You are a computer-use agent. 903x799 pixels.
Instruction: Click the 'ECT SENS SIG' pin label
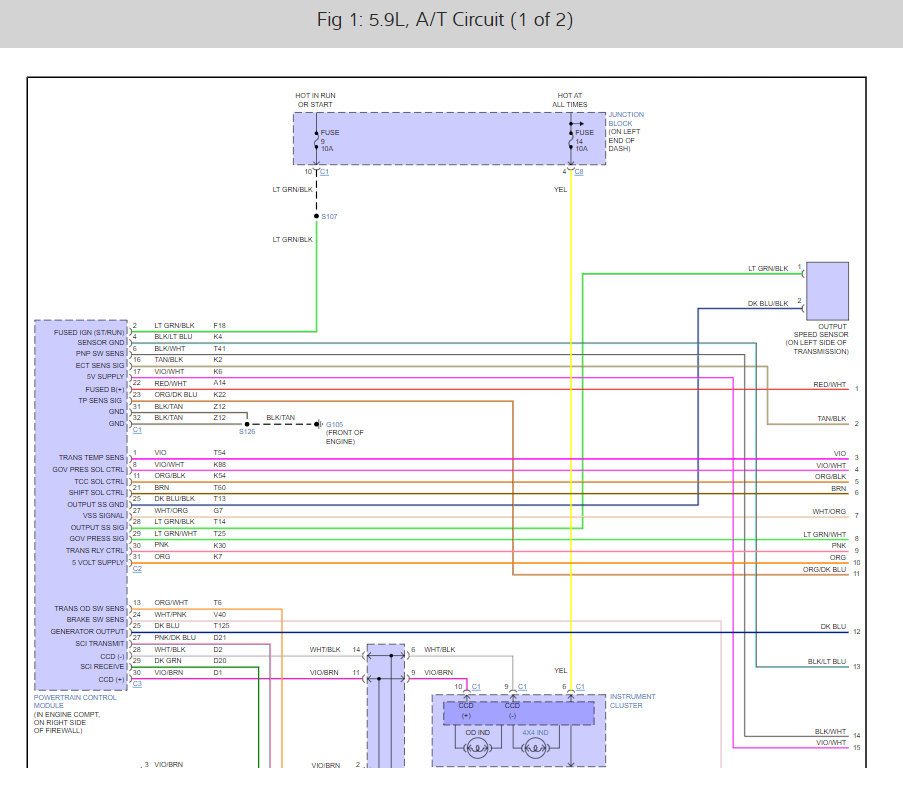tap(100, 366)
